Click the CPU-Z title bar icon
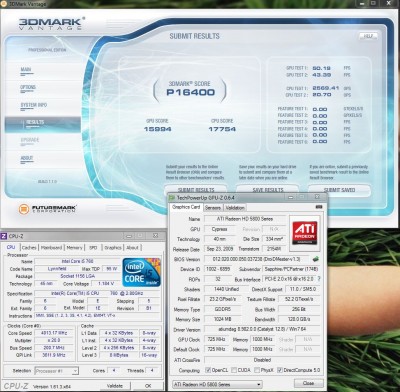Screen dimensions: 400x392 coord(4,236)
